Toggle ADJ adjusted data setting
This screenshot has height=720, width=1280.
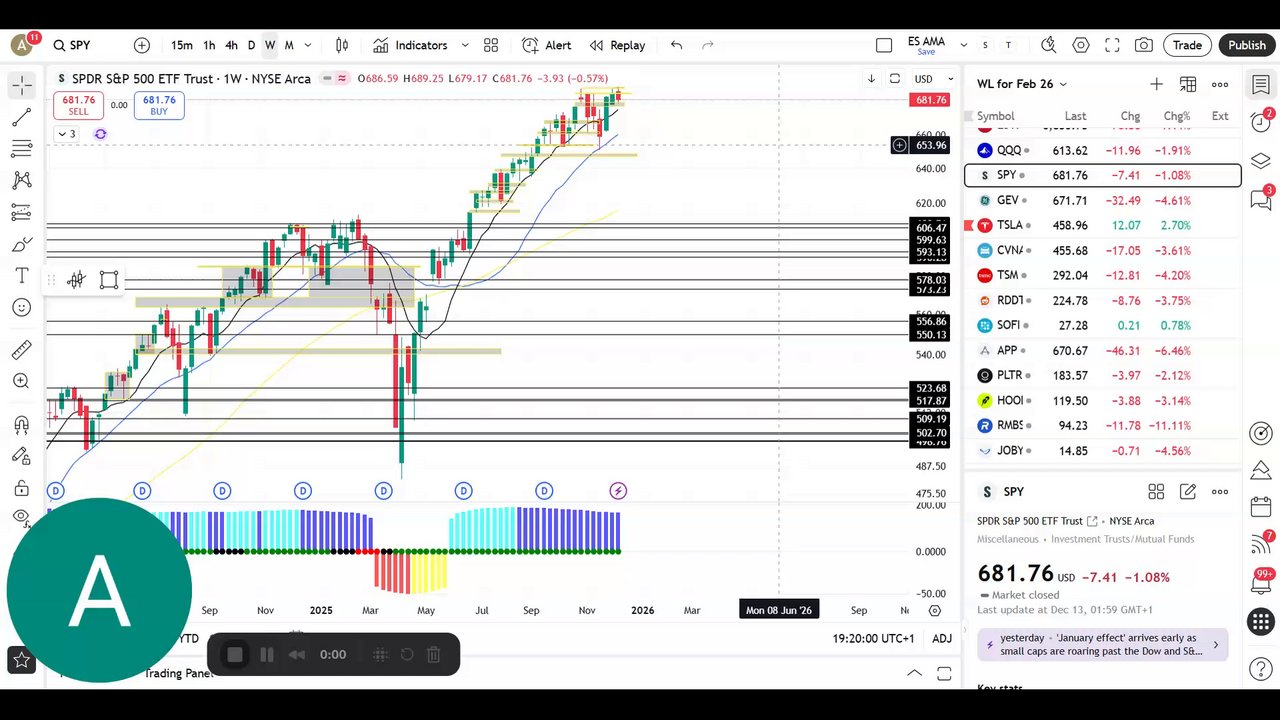942,639
